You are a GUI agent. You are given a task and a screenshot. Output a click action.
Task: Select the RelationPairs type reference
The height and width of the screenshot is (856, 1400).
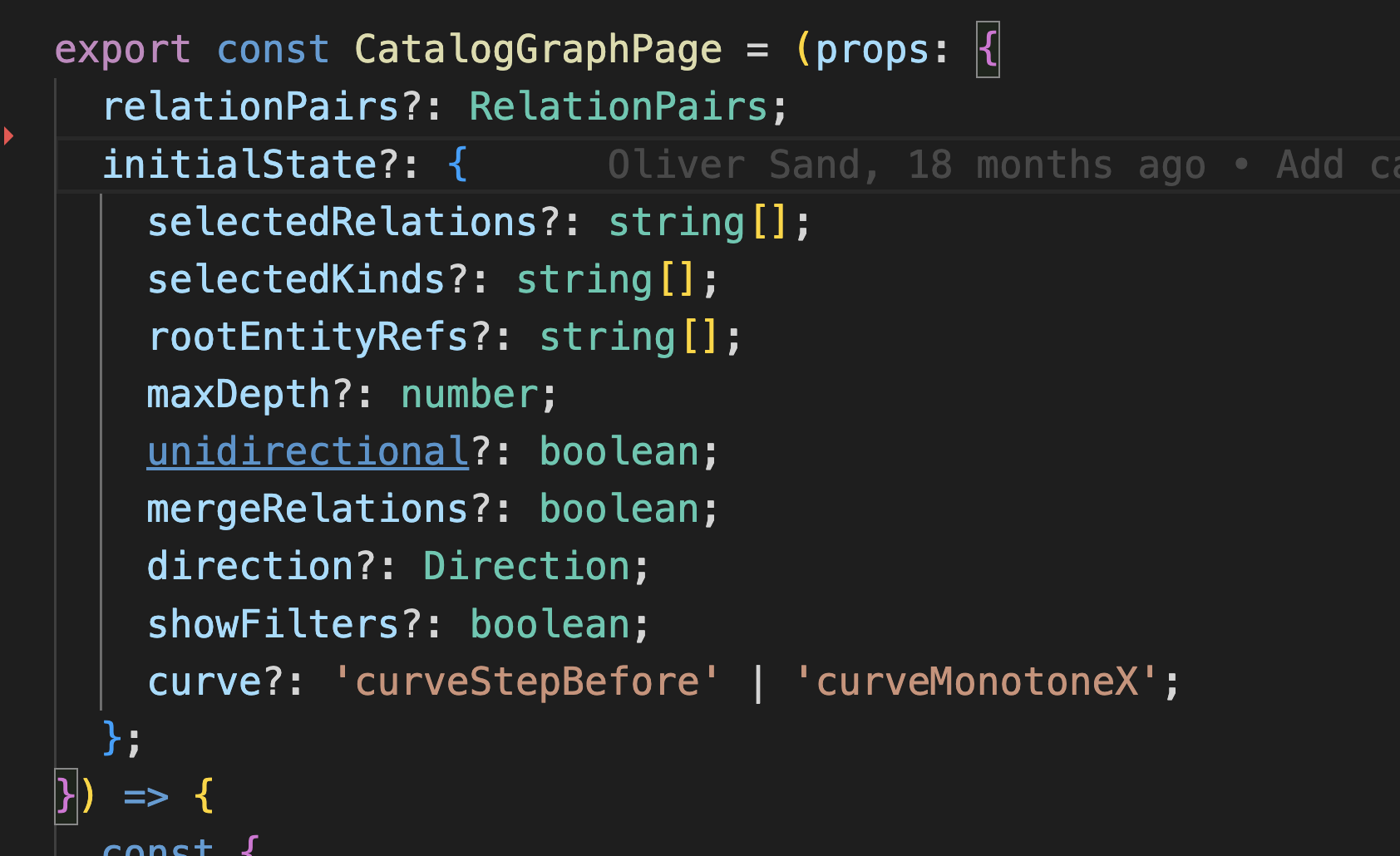click(619, 105)
